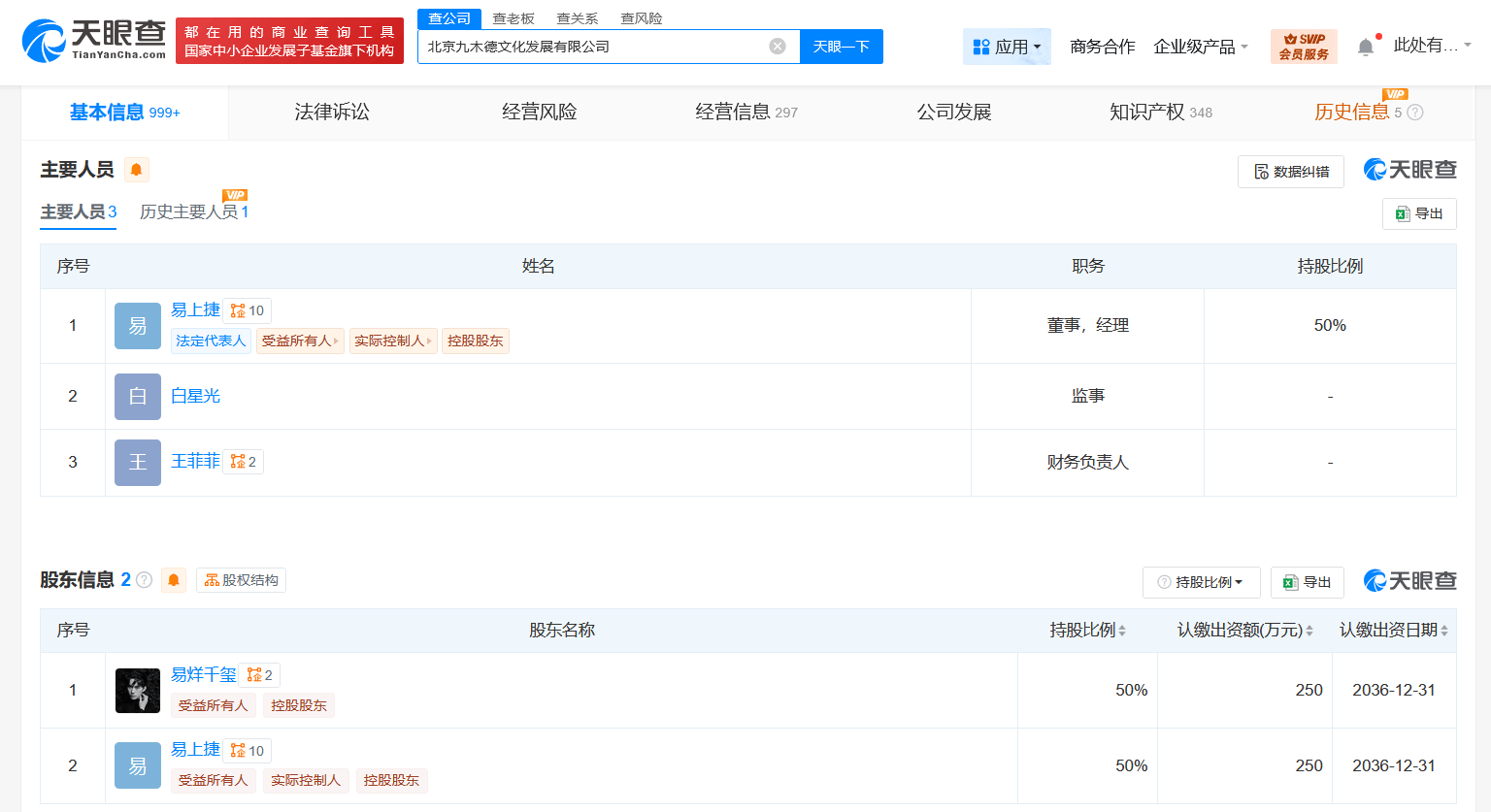This screenshot has width=1491, height=812.
Task: Expand 受益所有人 tag in personnel row 1
Action: click(300, 341)
